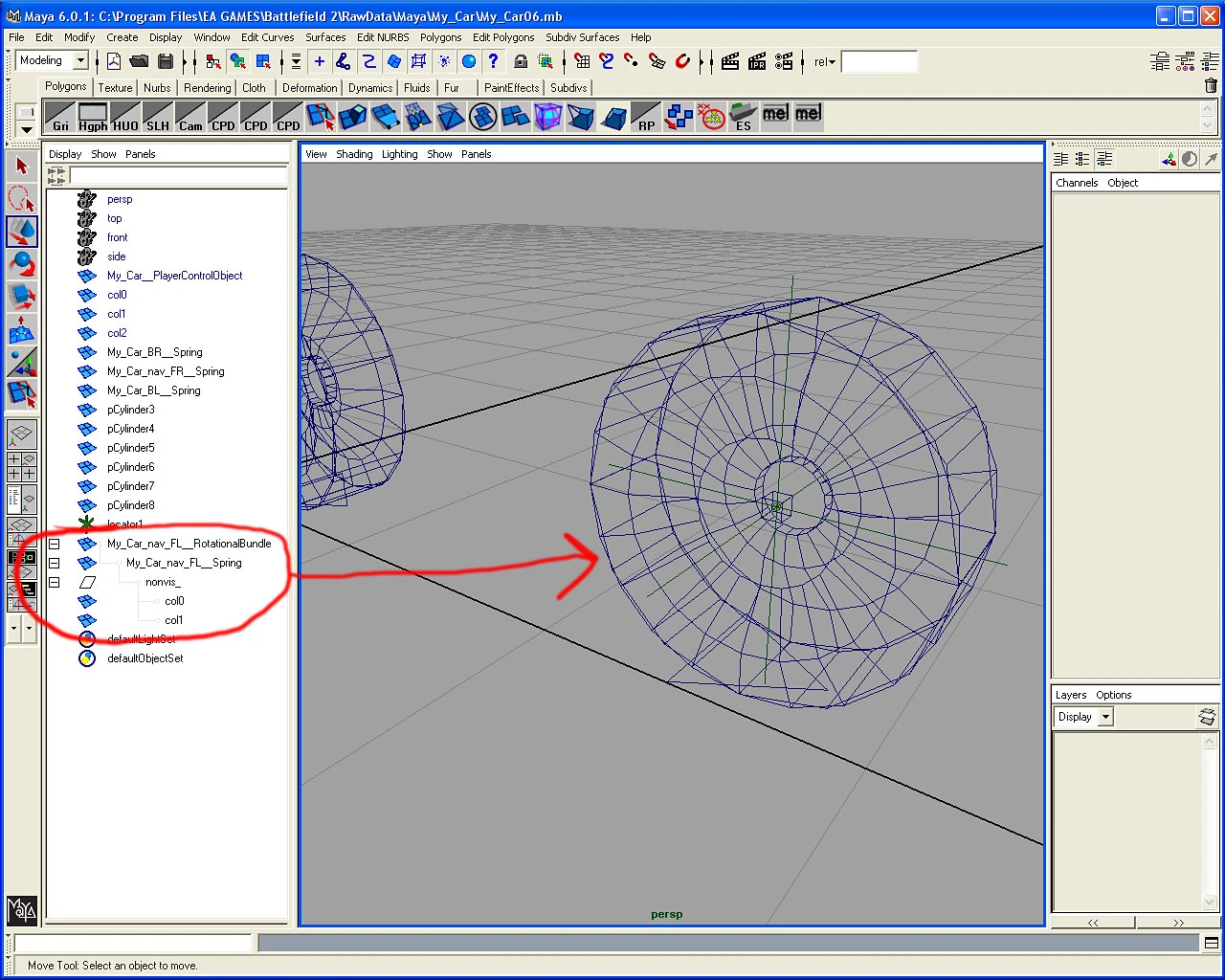
Task: Click the shelf trash can icon
Action: [x=1211, y=86]
